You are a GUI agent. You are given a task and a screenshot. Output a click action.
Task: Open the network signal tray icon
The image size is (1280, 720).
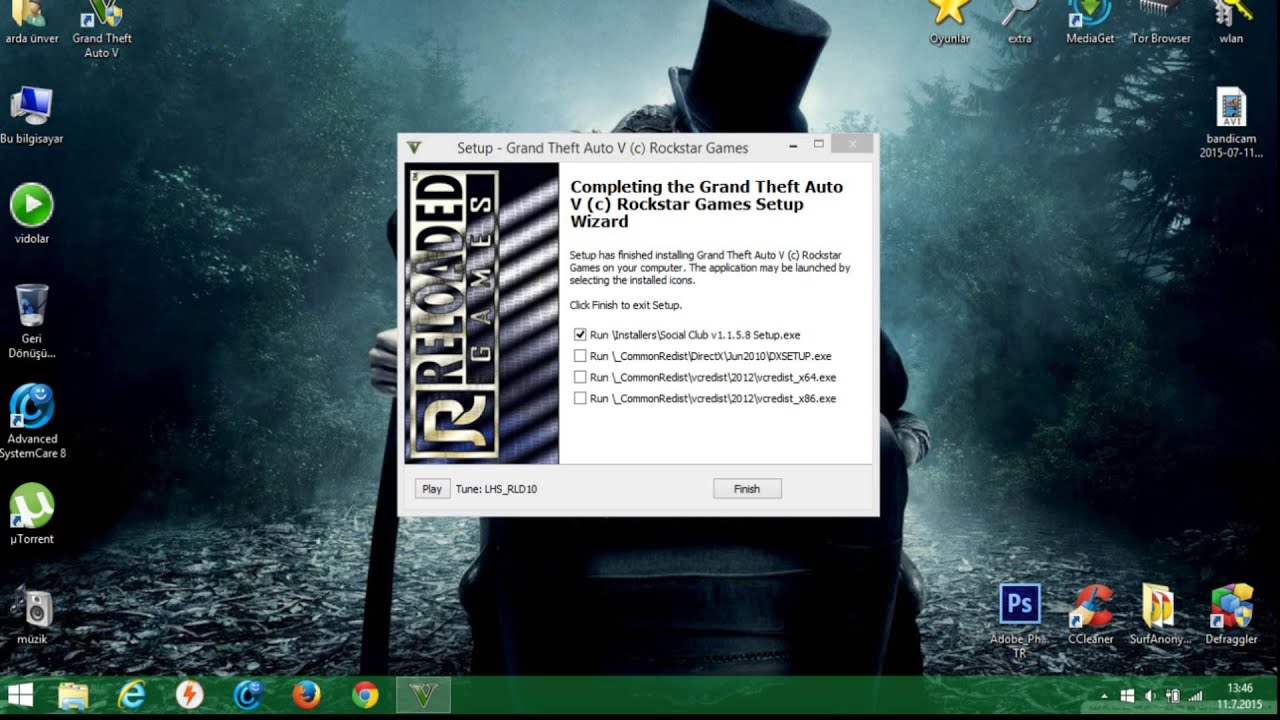1195,695
